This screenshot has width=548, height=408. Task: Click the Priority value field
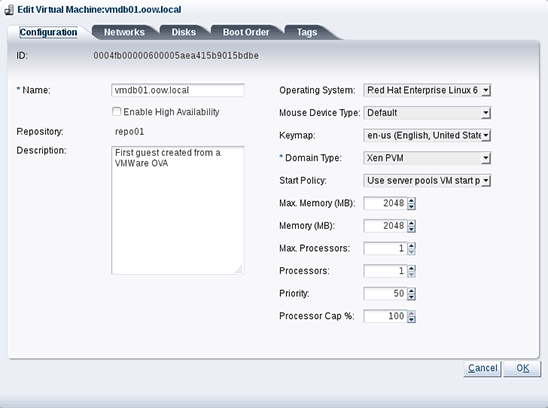point(385,293)
